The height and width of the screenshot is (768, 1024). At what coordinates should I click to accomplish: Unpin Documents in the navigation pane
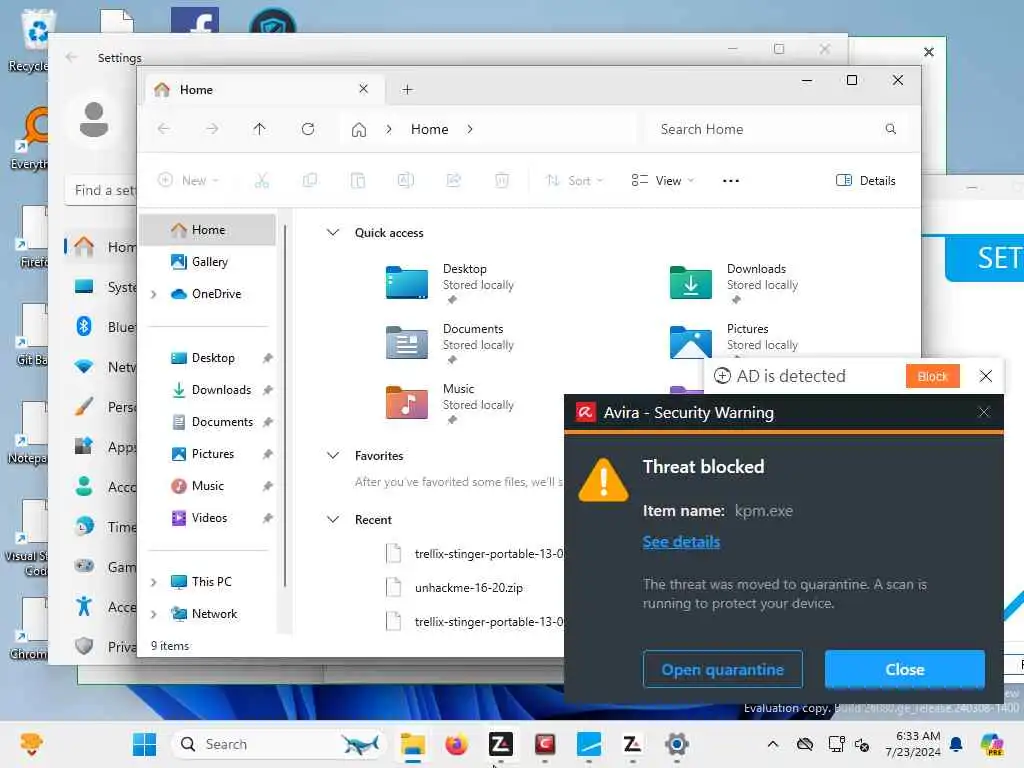267,422
